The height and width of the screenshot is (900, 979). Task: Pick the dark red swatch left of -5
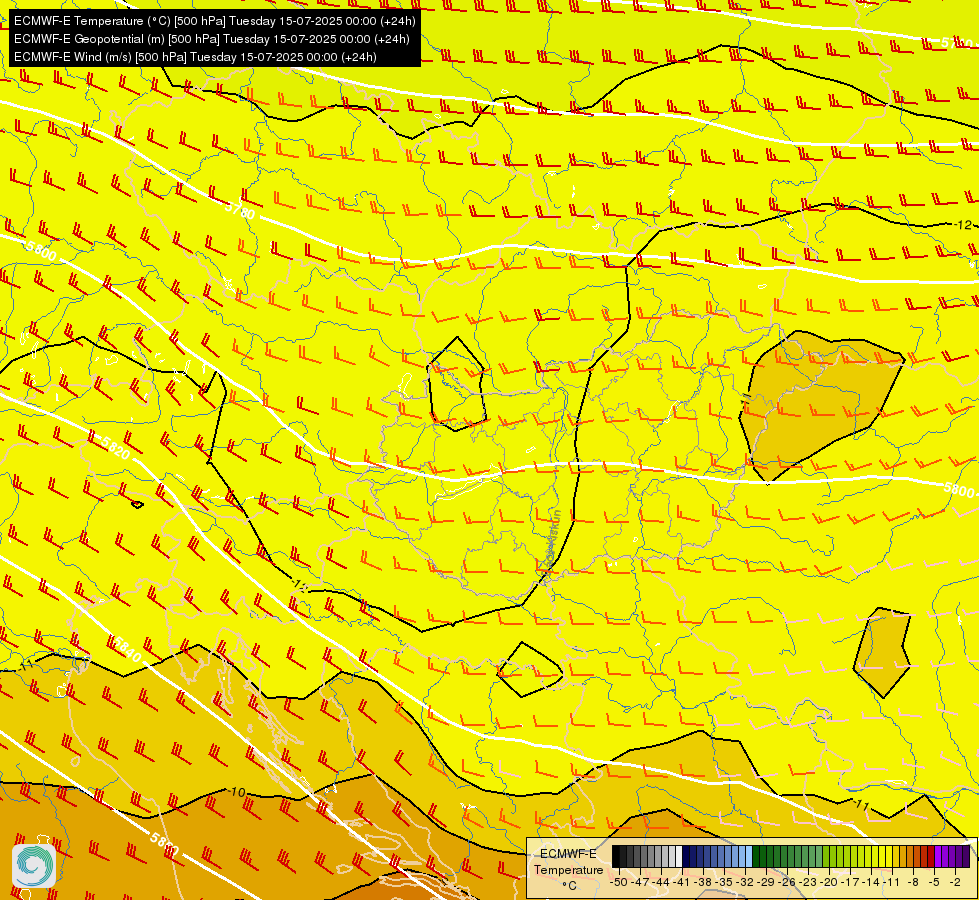[931, 856]
